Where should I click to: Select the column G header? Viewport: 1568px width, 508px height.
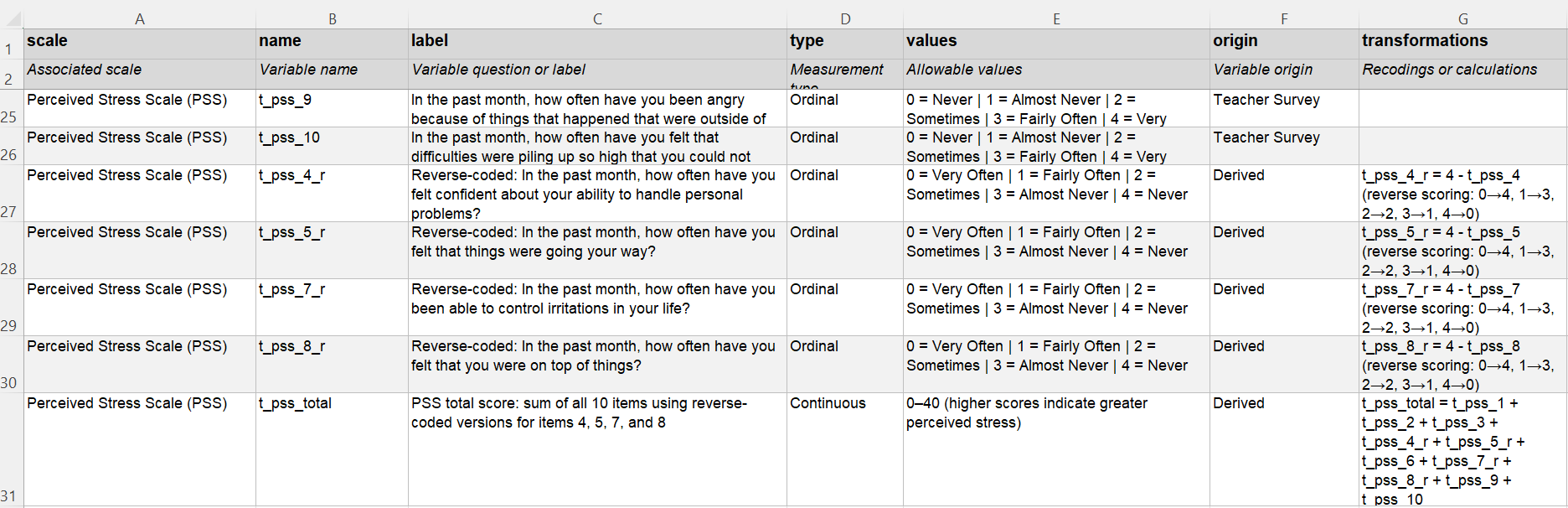pyautogui.click(x=1462, y=18)
